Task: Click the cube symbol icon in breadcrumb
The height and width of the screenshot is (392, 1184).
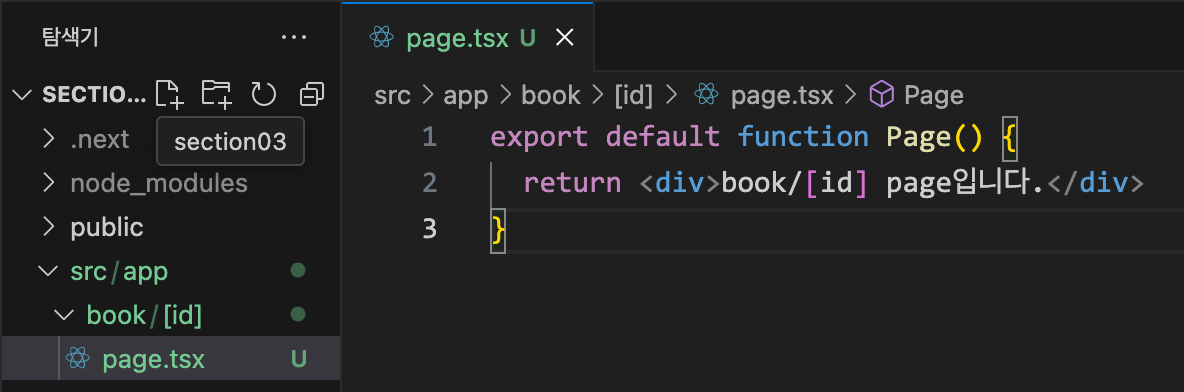Action: click(880, 94)
